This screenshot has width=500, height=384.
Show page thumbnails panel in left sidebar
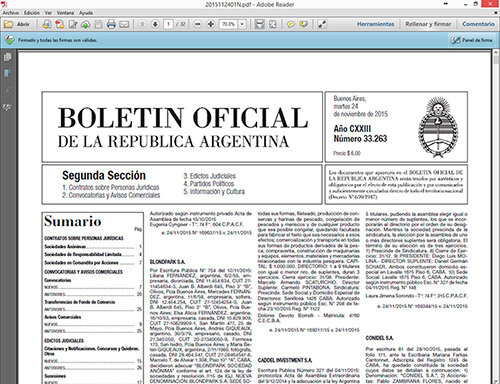pos(7,57)
